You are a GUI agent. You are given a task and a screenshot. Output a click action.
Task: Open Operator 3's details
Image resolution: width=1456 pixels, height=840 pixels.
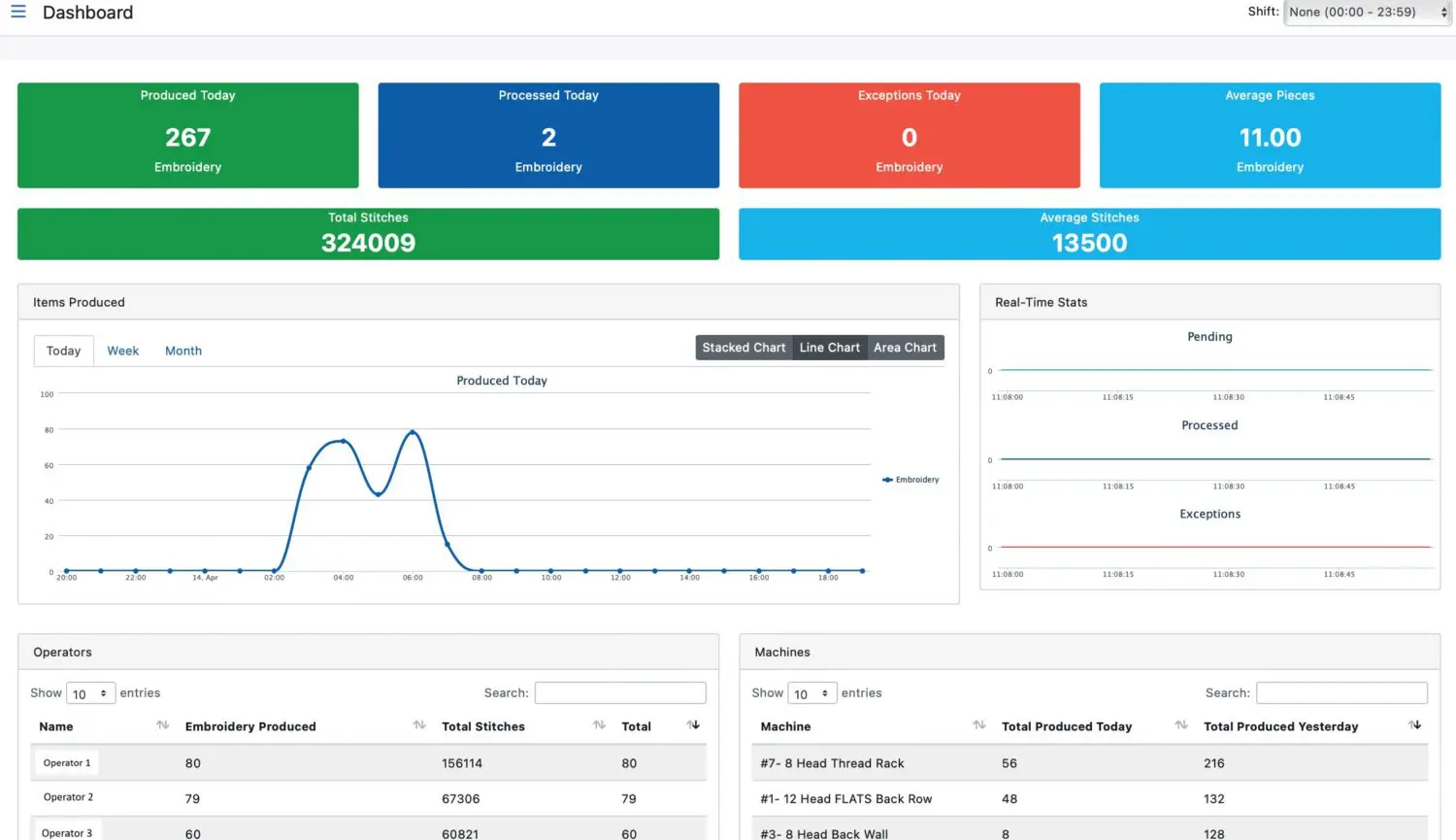[x=66, y=832]
